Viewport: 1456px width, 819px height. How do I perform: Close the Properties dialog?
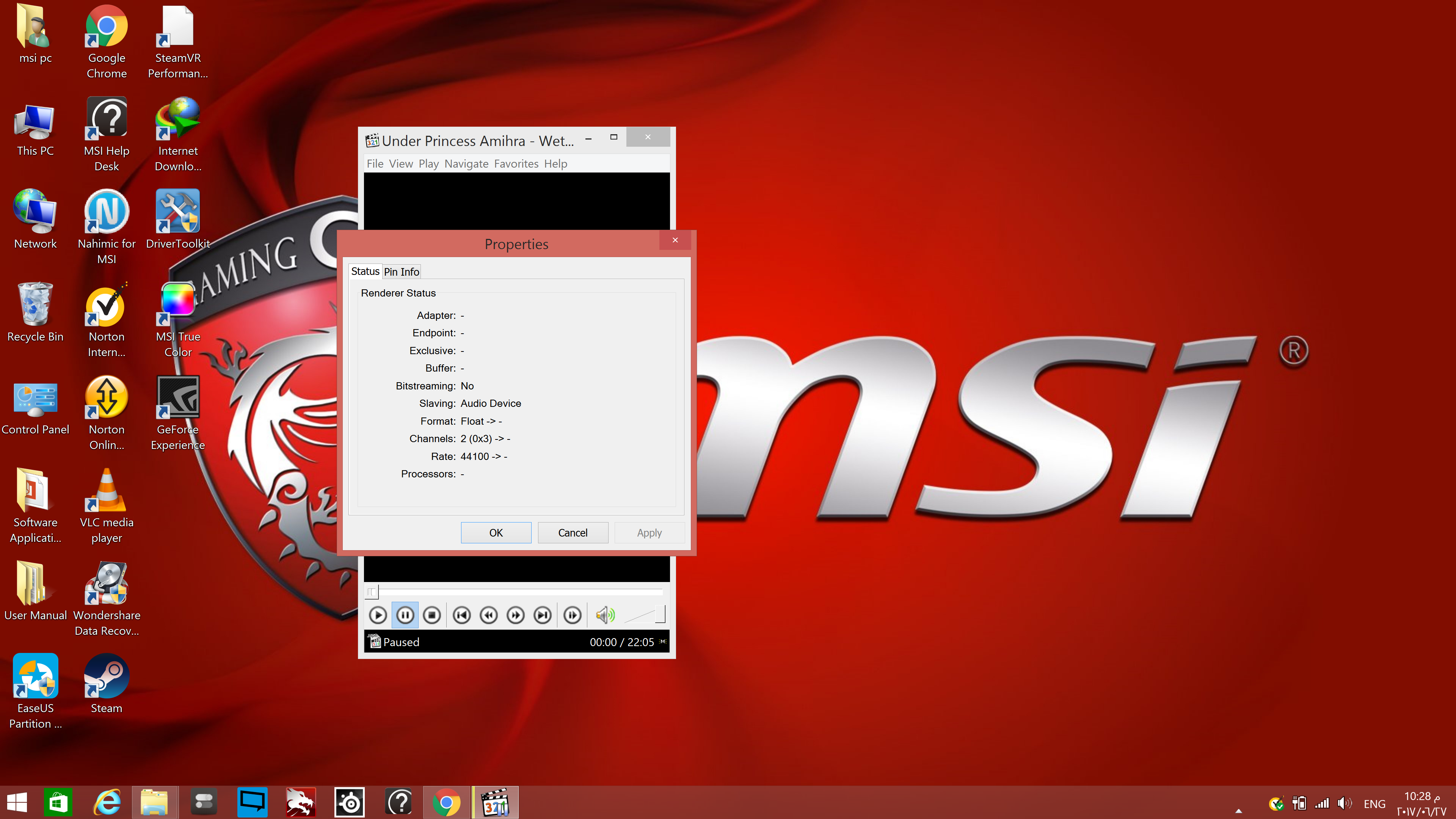click(x=675, y=240)
